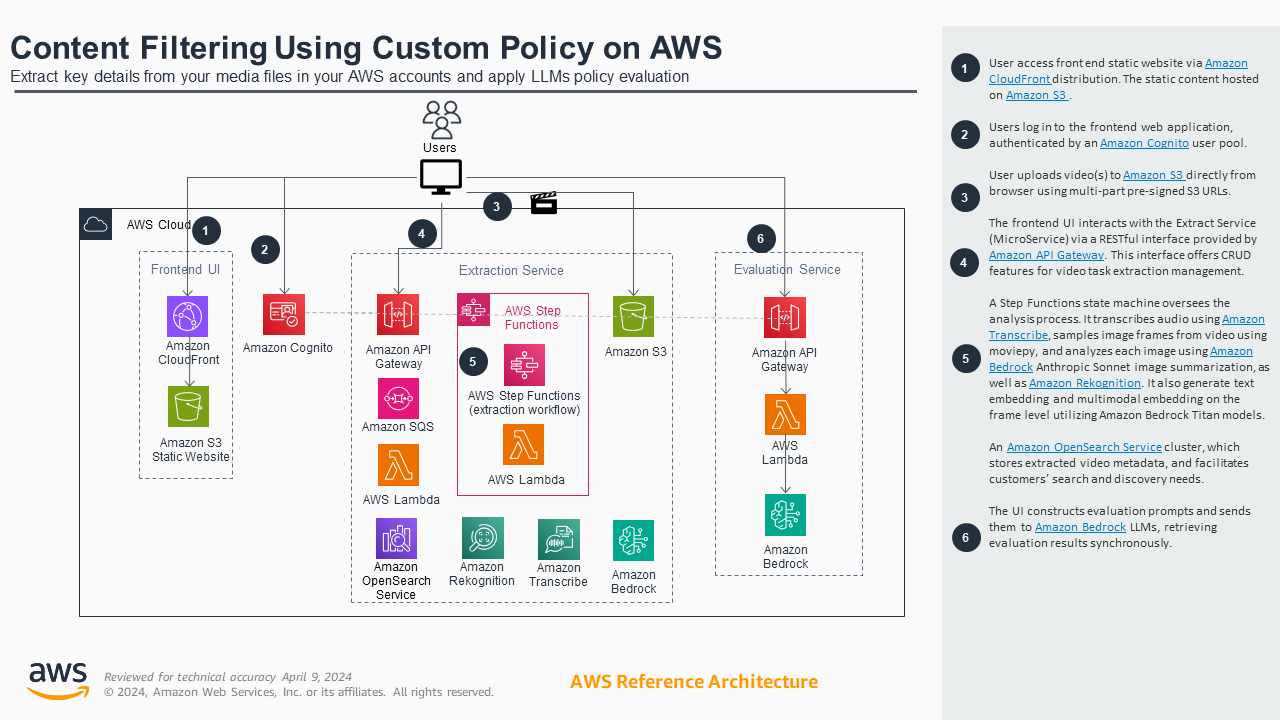This screenshot has height=720, width=1280.
Task: Follow Amazon Bedrock link in step 6 text
Action: click(1080, 527)
